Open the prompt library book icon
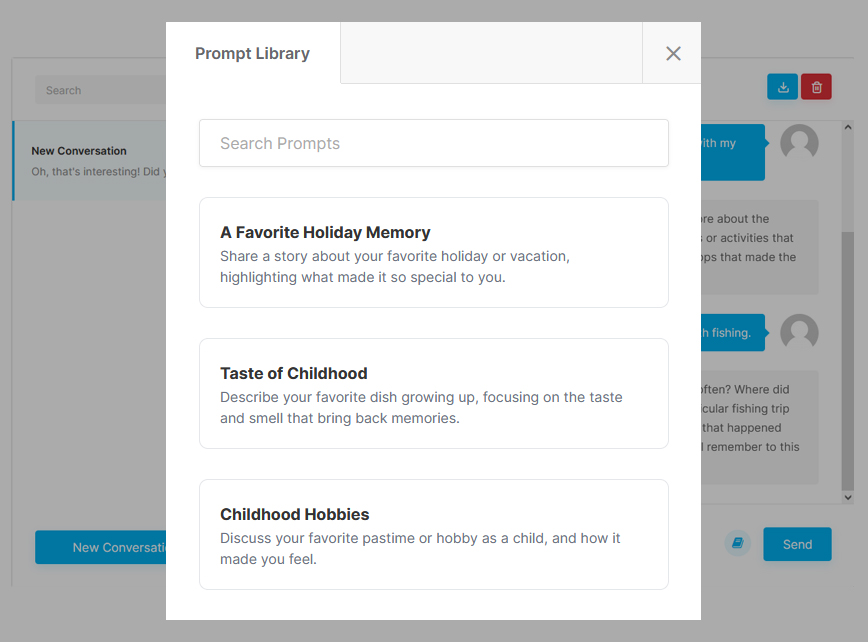 [737, 544]
